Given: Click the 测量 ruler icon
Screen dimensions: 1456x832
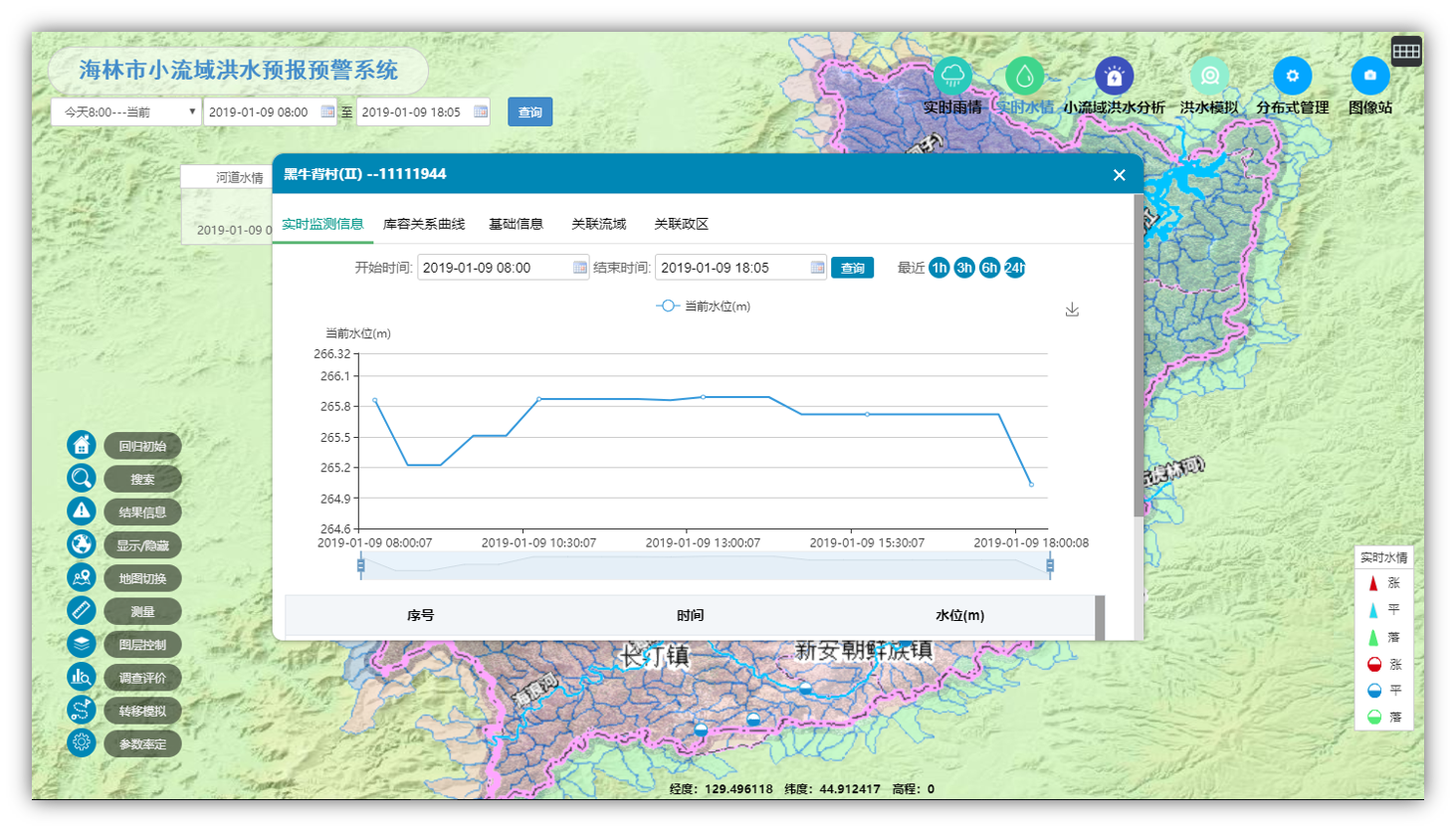Looking at the screenshot, I should (82, 610).
